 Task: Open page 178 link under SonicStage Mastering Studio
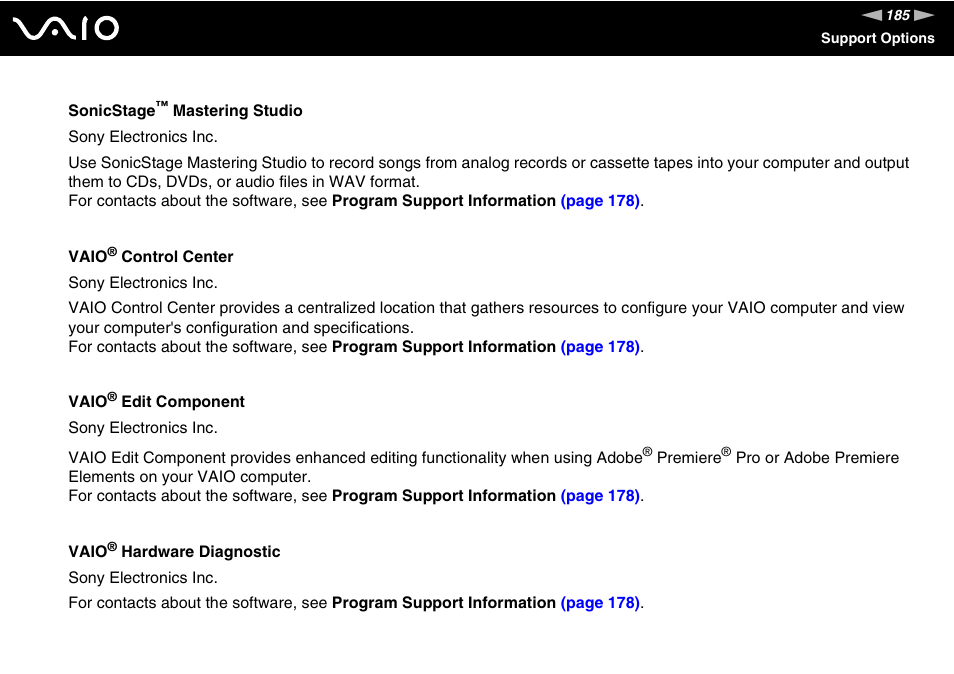click(600, 201)
